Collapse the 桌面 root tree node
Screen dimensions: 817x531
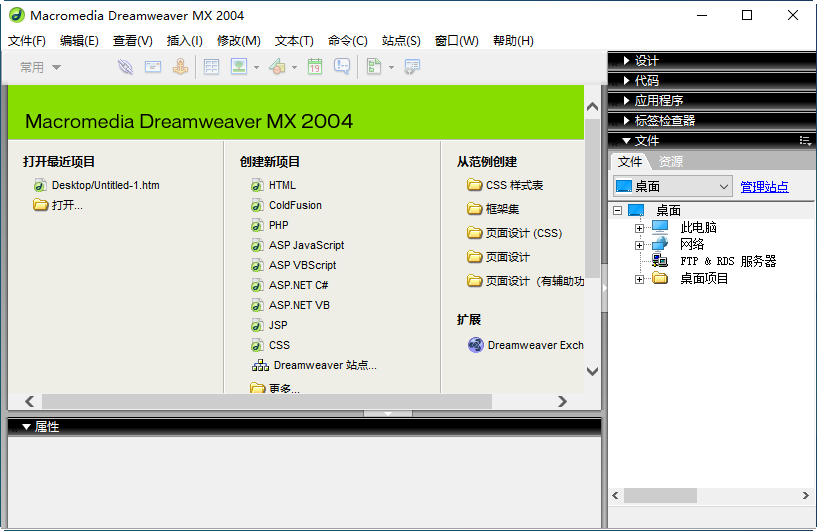click(617, 211)
